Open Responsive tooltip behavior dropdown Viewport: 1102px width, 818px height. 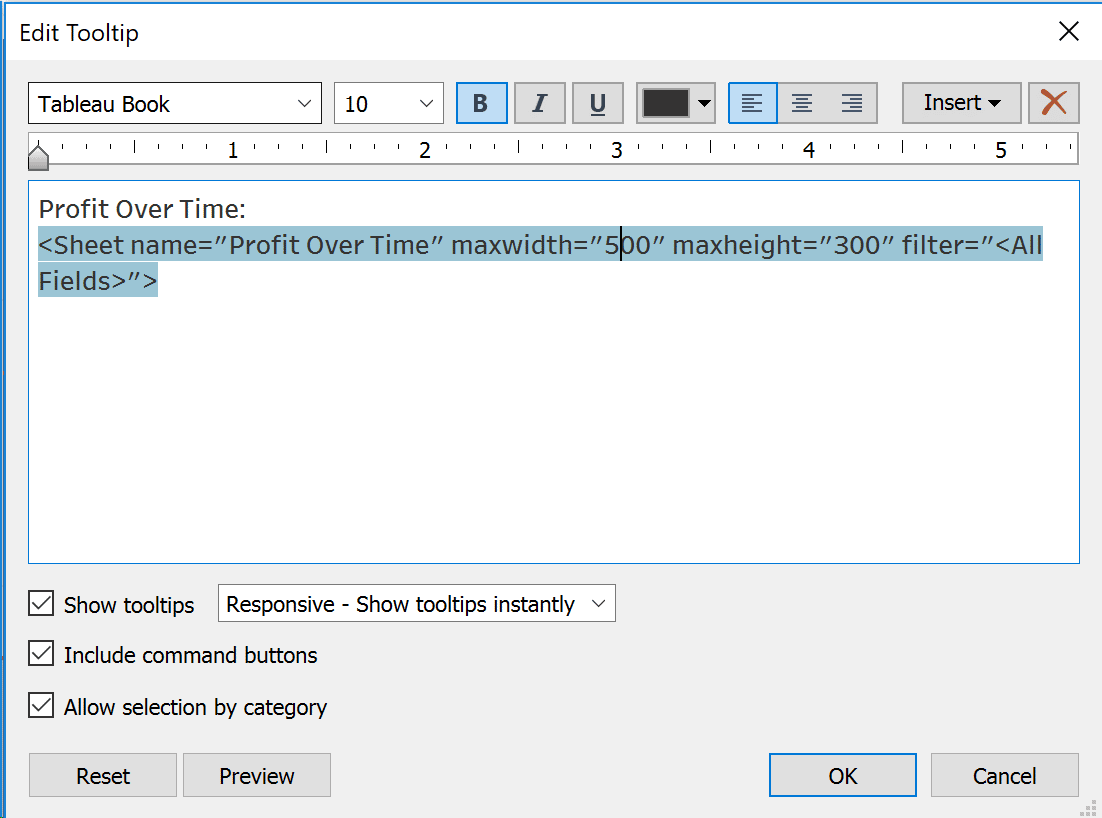tap(417, 604)
